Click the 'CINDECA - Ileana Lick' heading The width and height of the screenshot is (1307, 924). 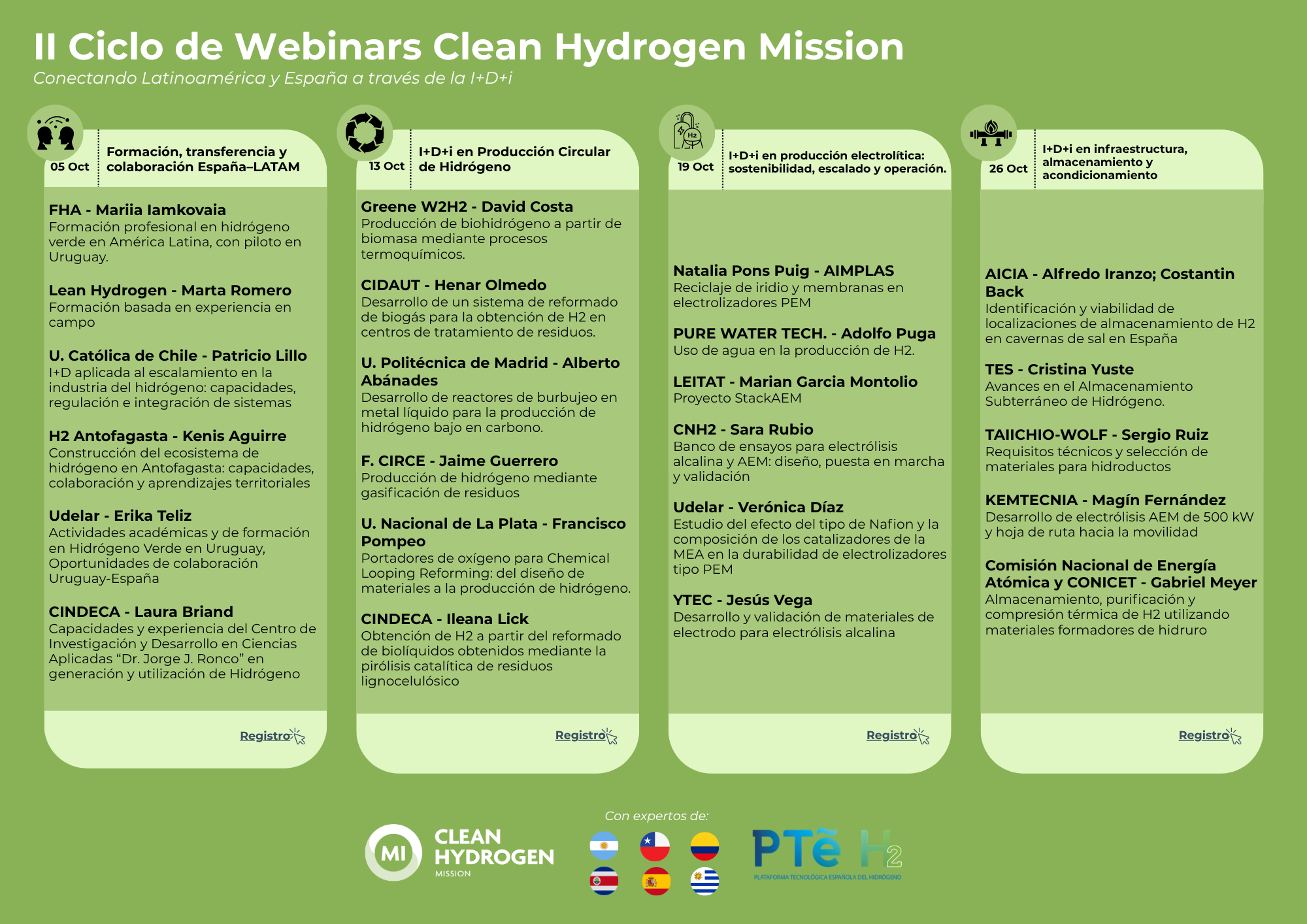[x=445, y=619]
